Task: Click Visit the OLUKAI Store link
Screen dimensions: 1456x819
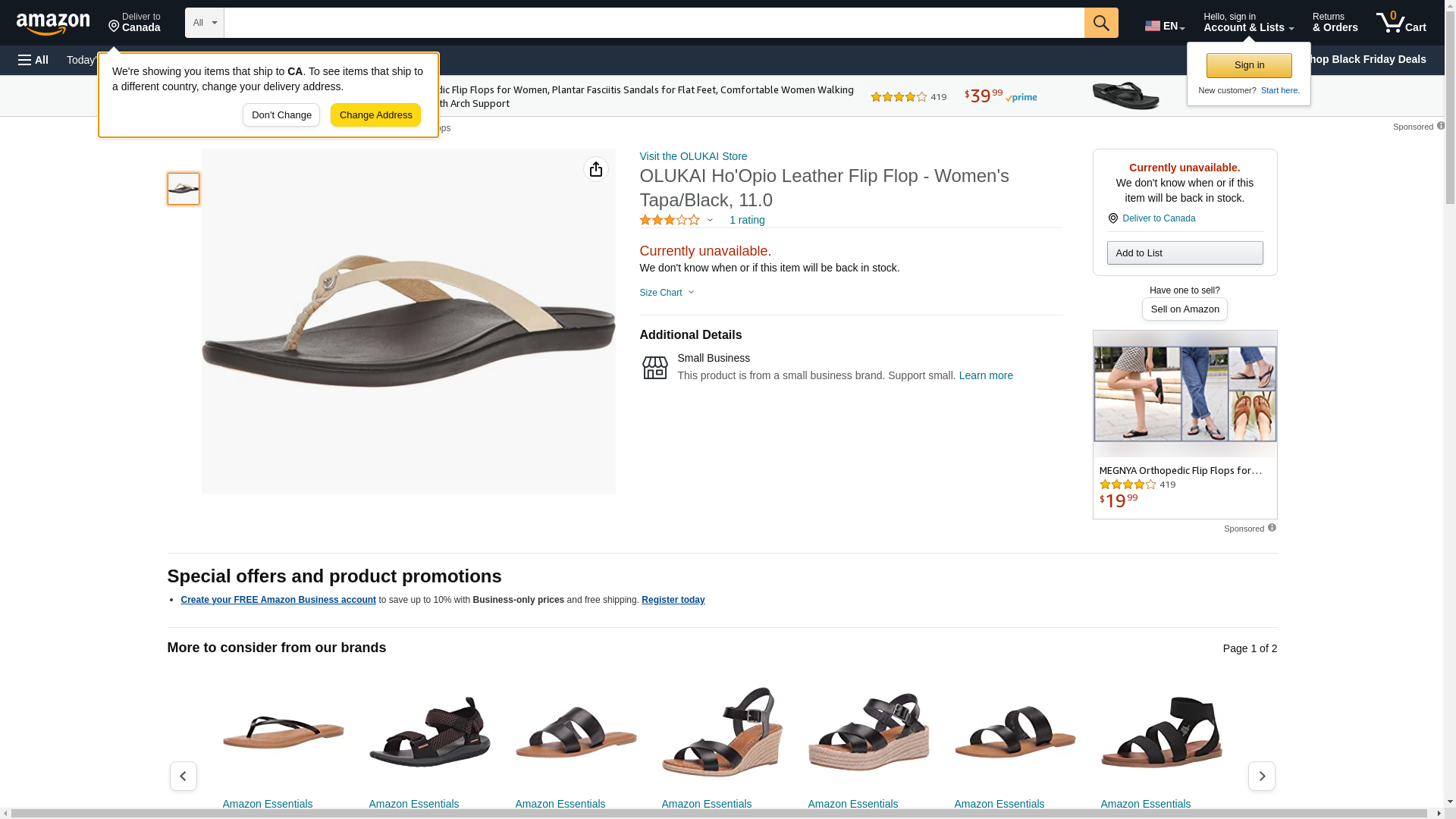Action: pyautogui.click(x=693, y=156)
